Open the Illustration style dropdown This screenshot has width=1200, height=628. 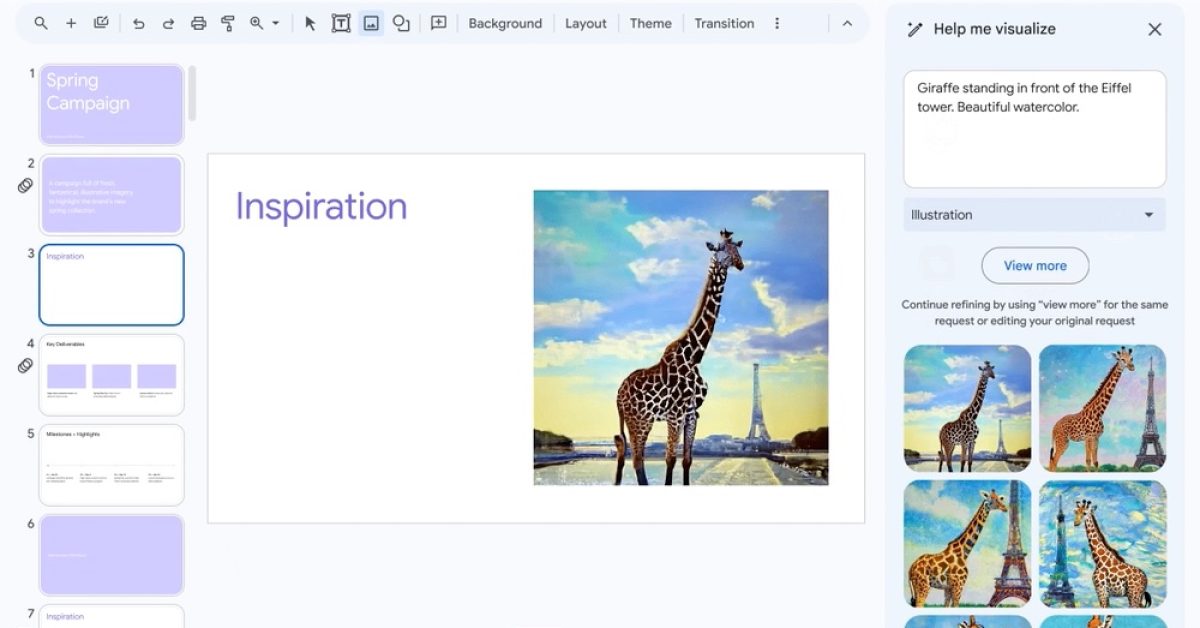point(1034,214)
